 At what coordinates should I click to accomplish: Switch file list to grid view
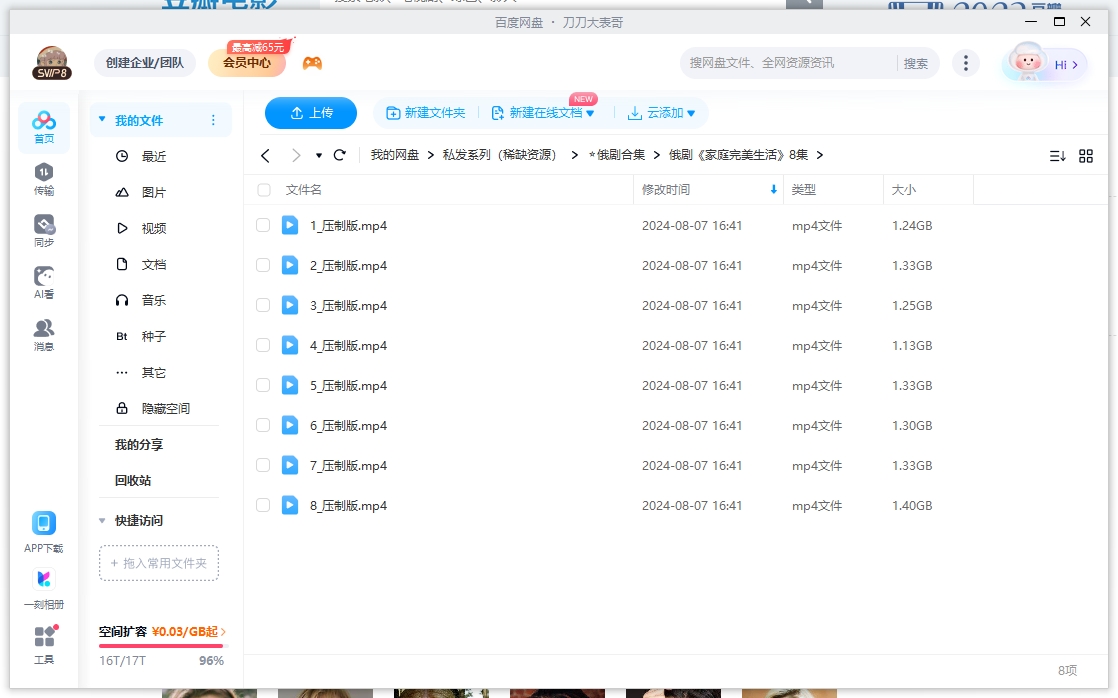(1086, 155)
